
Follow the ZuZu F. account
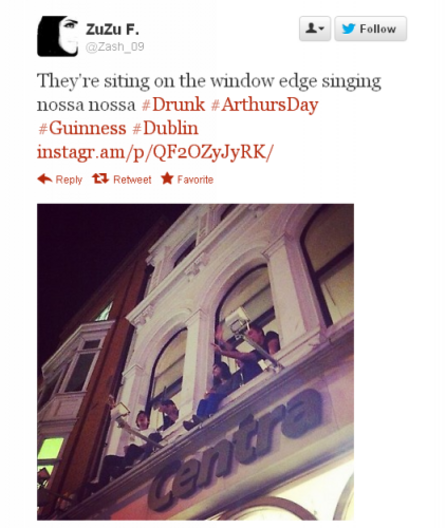pyautogui.click(x=371, y=29)
